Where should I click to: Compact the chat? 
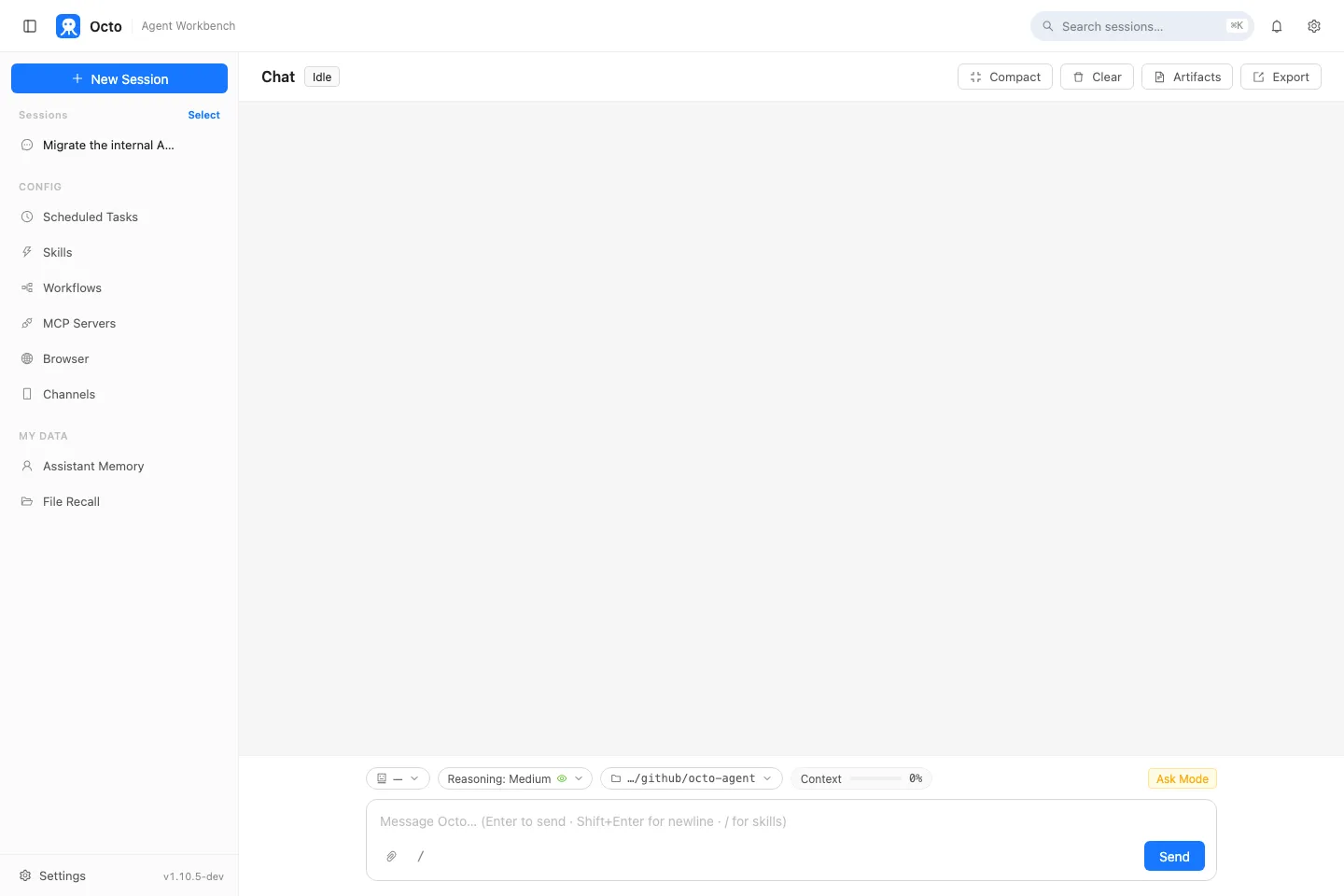click(1005, 77)
